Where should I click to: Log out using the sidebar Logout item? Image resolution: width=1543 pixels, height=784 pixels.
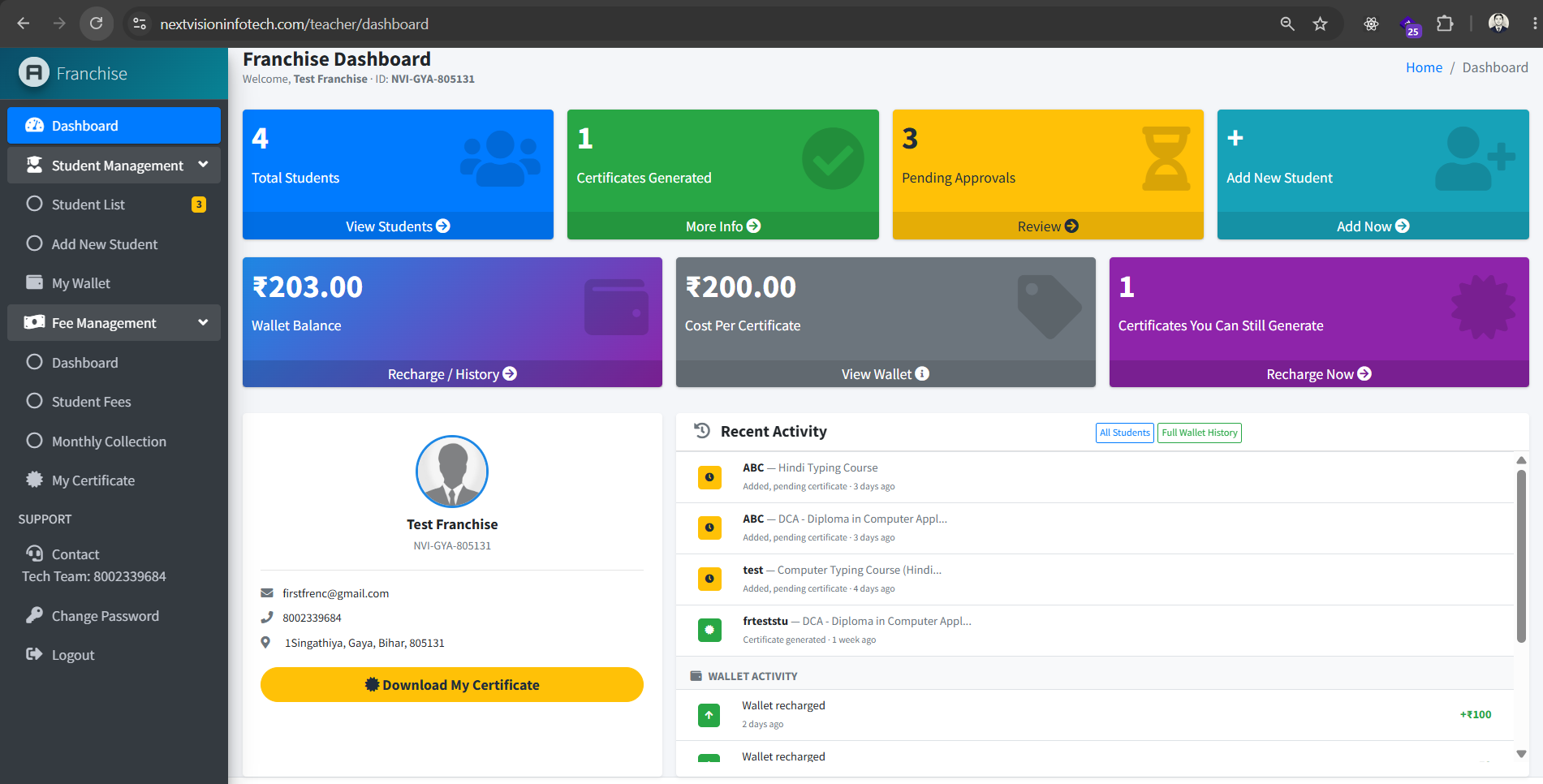(114, 655)
